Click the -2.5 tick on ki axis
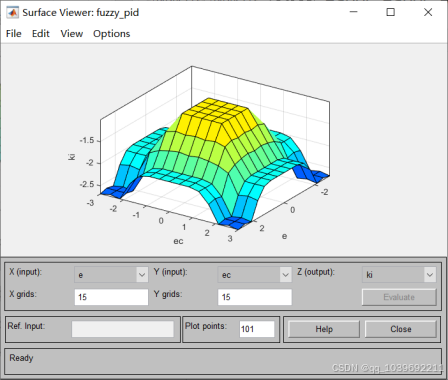 [87, 184]
